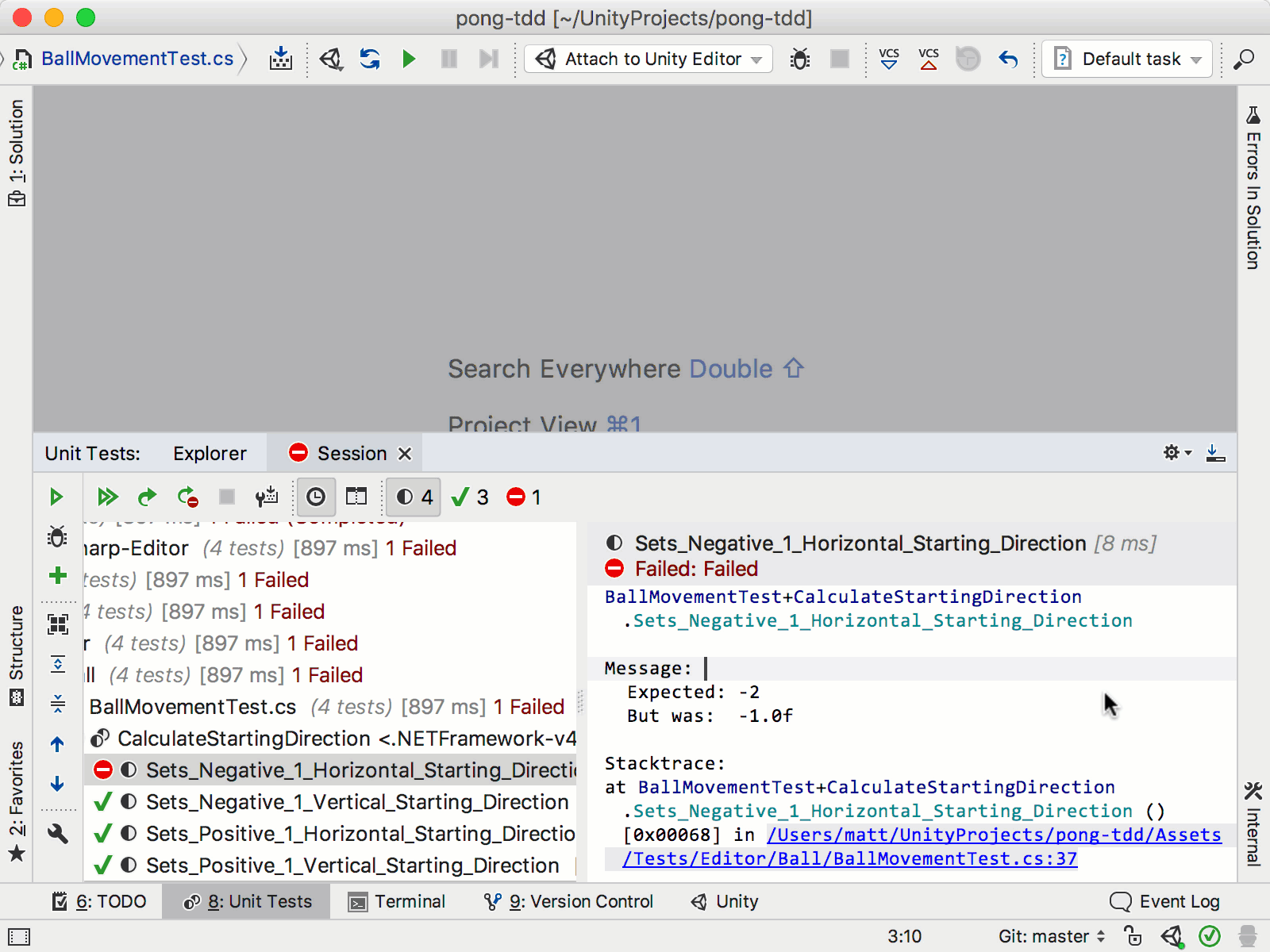
Task: Click the green Run play button in toolbar
Action: pyautogui.click(x=409, y=59)
